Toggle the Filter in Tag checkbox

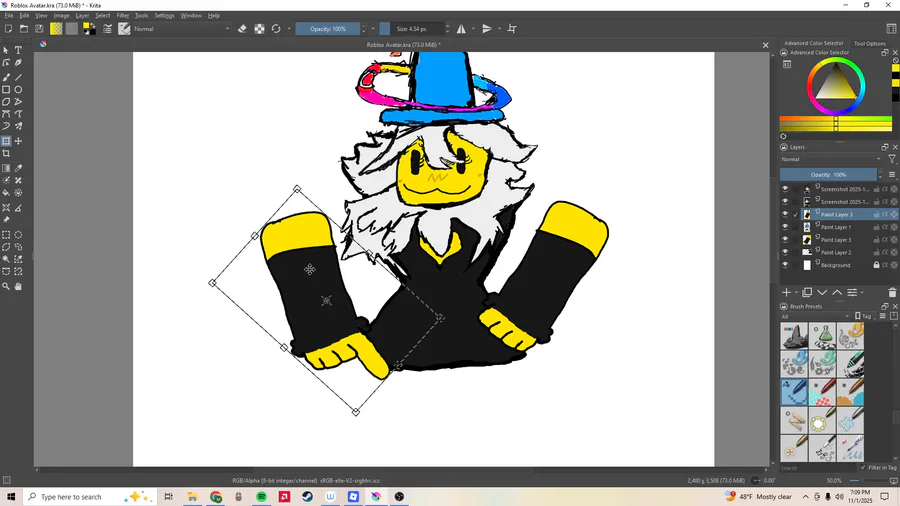coord(863,468)
